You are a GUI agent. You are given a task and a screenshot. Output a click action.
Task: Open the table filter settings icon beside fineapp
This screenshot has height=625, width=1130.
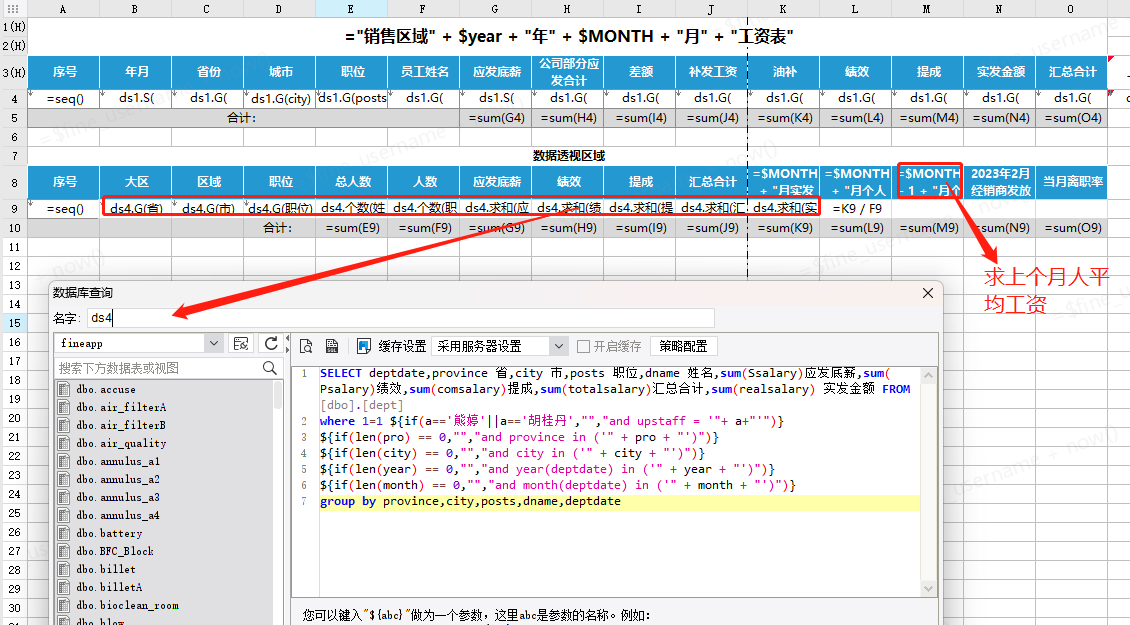coord(241,344)
